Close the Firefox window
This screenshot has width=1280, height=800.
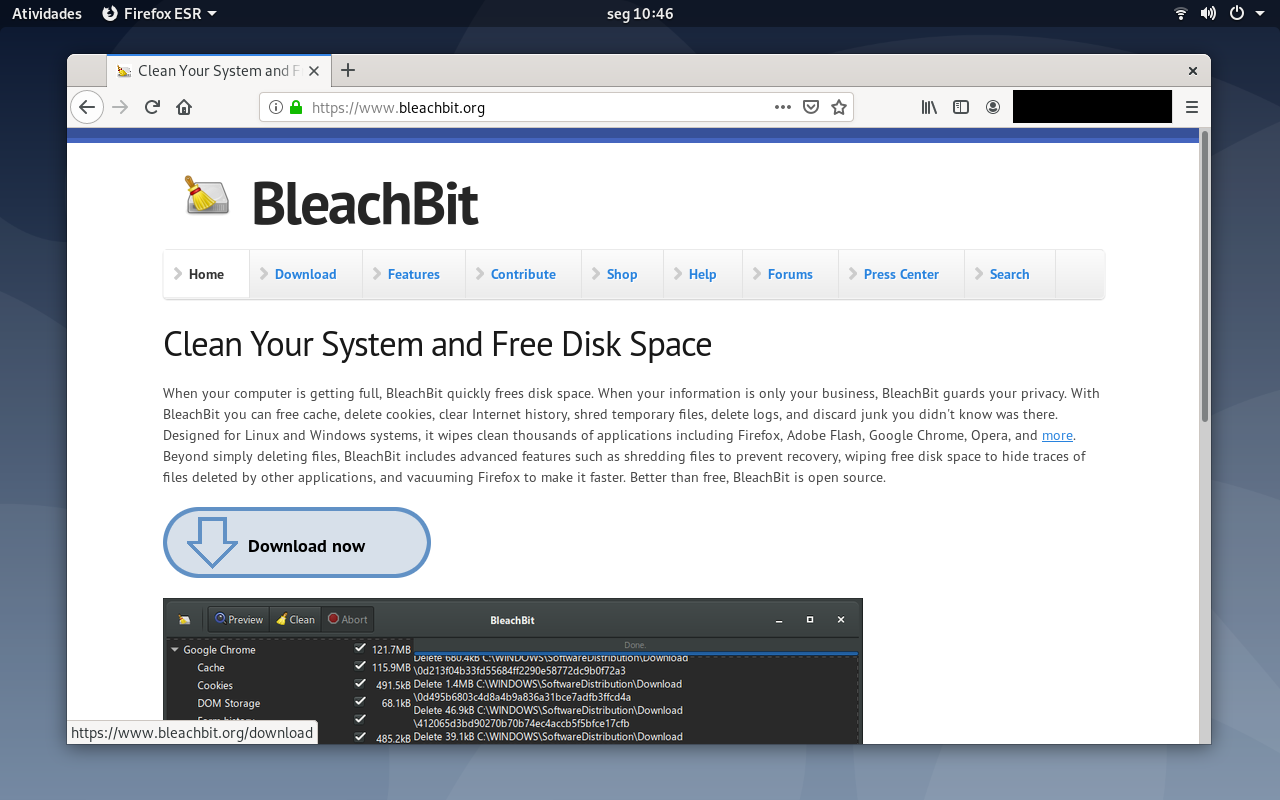(x=1192, y=71)
